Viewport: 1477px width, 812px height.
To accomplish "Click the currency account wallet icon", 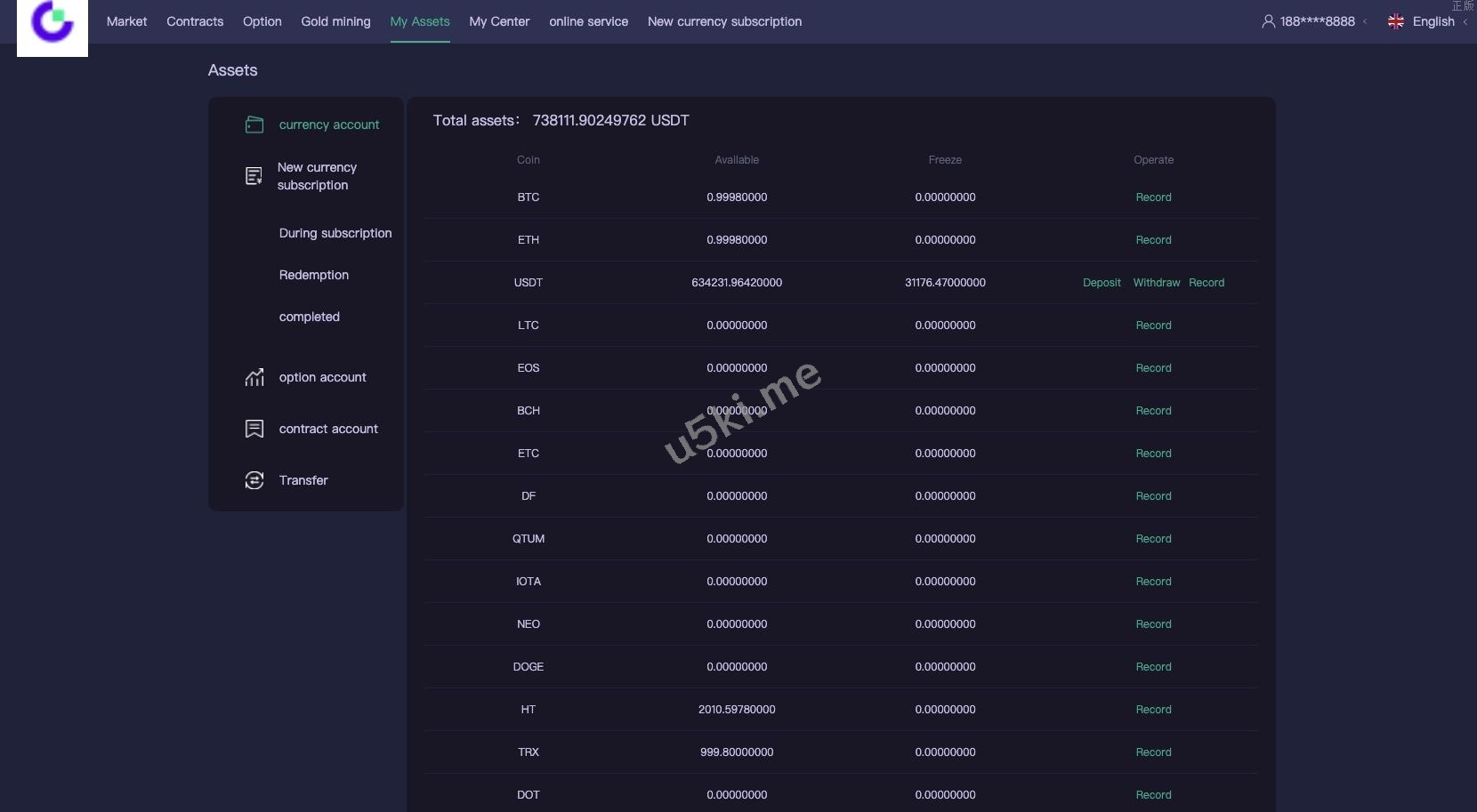I will coord(254,125).
